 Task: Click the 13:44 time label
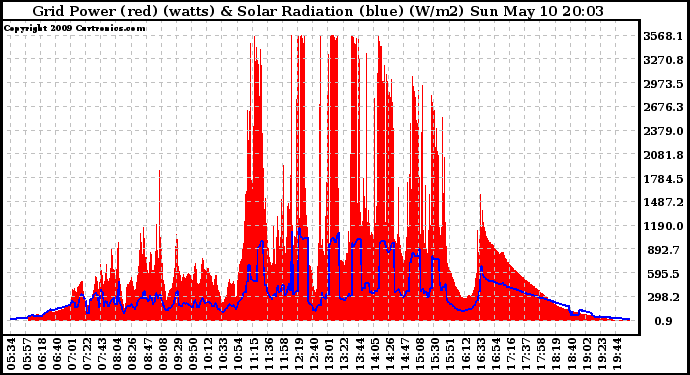(x=358, y=353)
